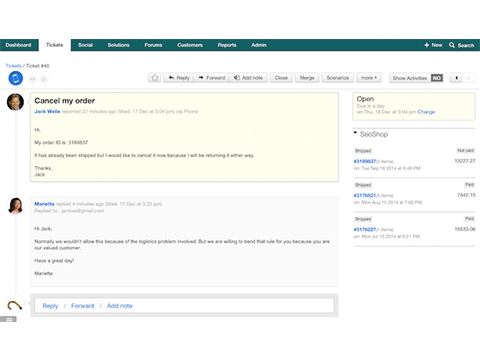Click the blue phone source icon
This screenshot has width=480, height=360.
point(15,78)
